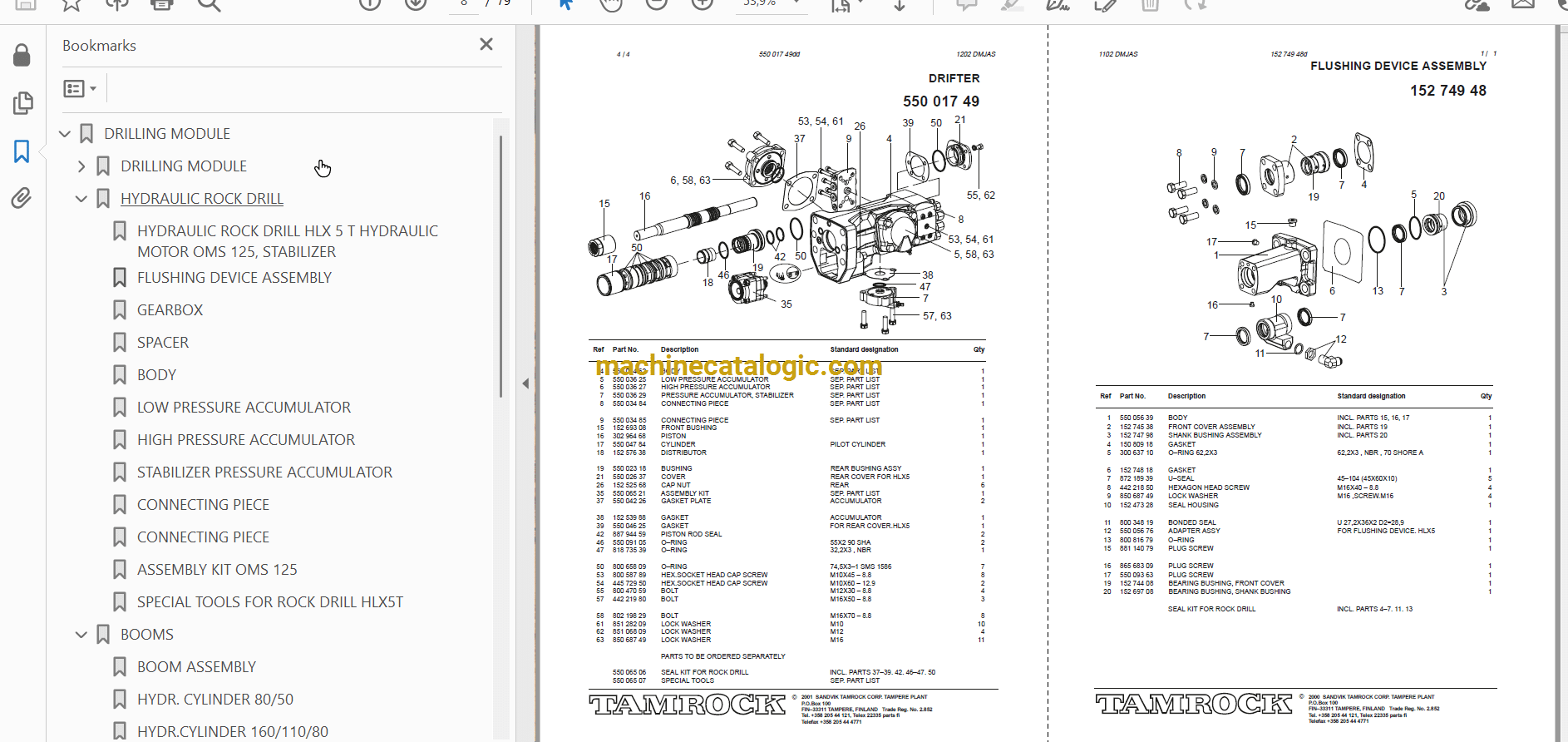Click the bookmarks panel vertical scrollbar
The width and height of the screenshot is (1568, 742).
tap(500, 266)
